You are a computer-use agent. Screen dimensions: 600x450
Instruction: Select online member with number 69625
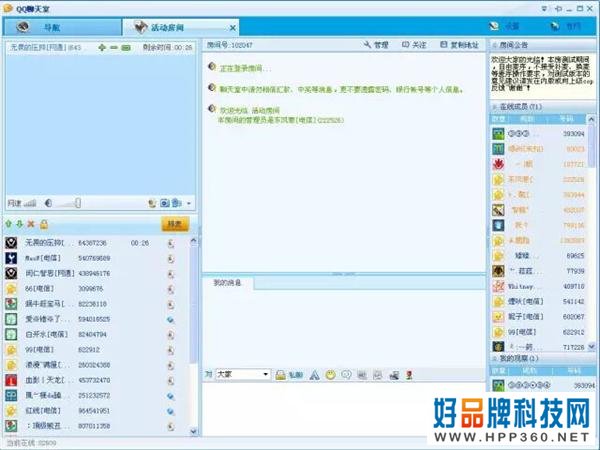538,256
